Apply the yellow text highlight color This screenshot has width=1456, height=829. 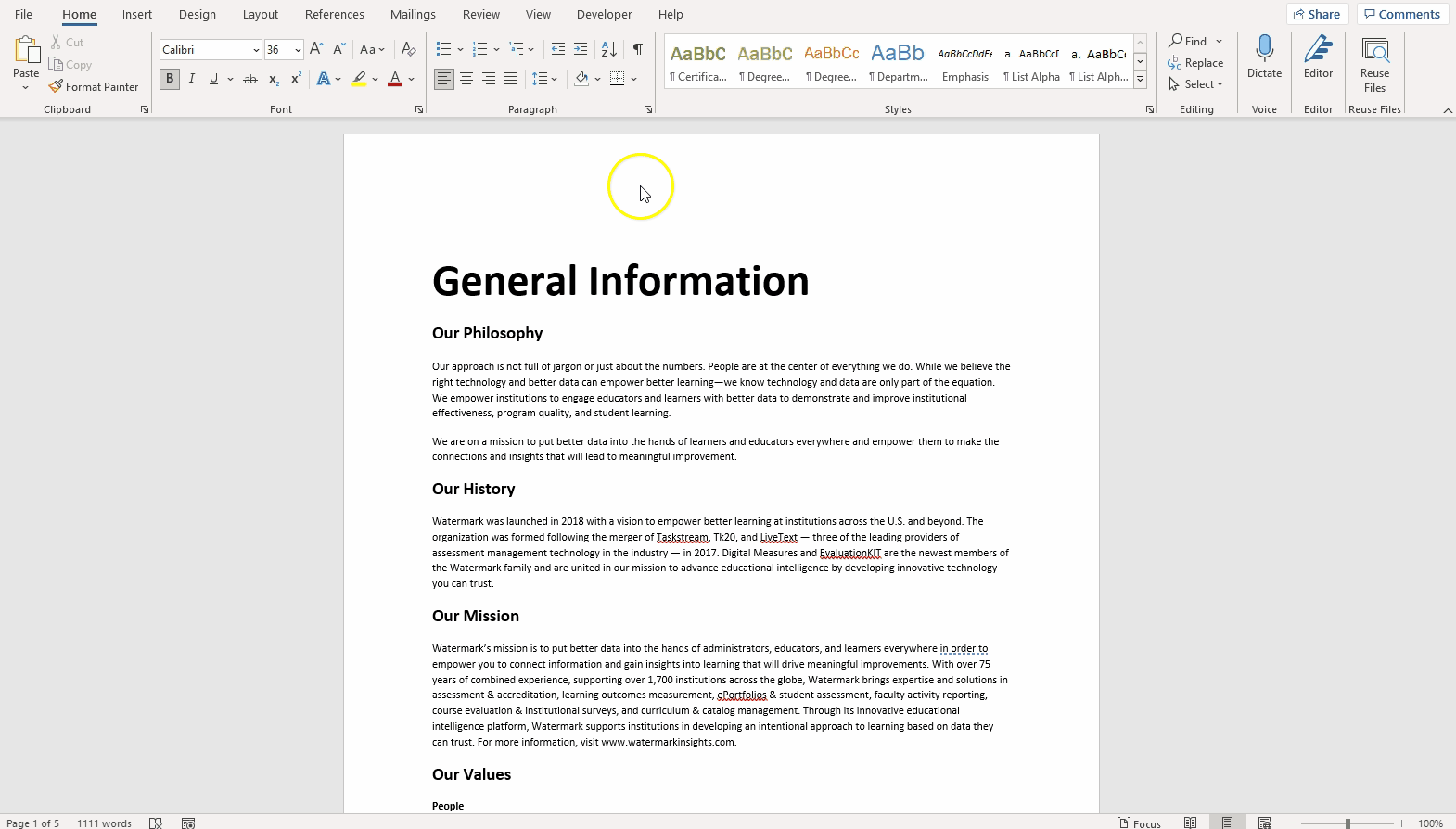tap(359, 80)
